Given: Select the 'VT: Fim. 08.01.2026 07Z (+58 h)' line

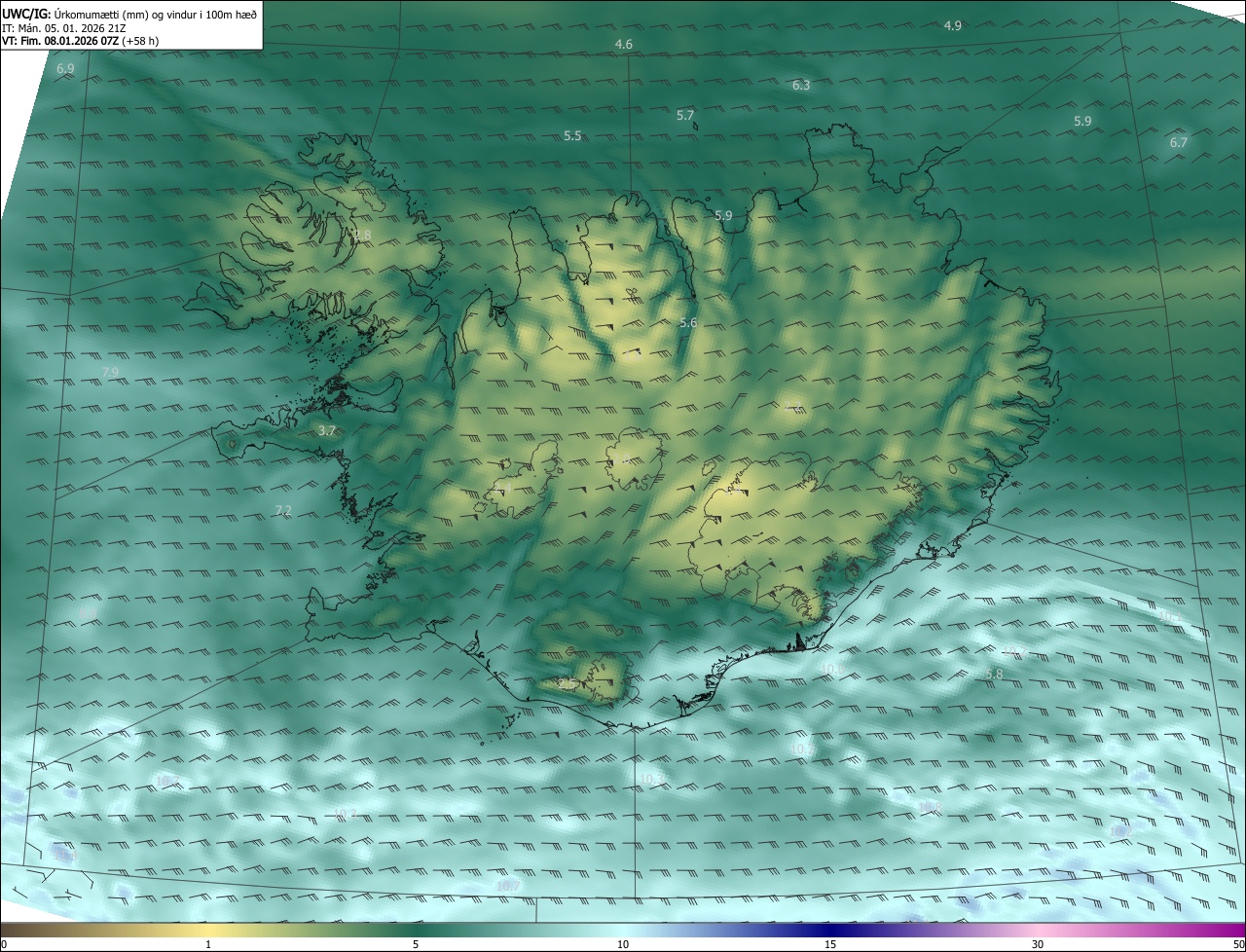Looking at the screenshot, I should (80, 42).
